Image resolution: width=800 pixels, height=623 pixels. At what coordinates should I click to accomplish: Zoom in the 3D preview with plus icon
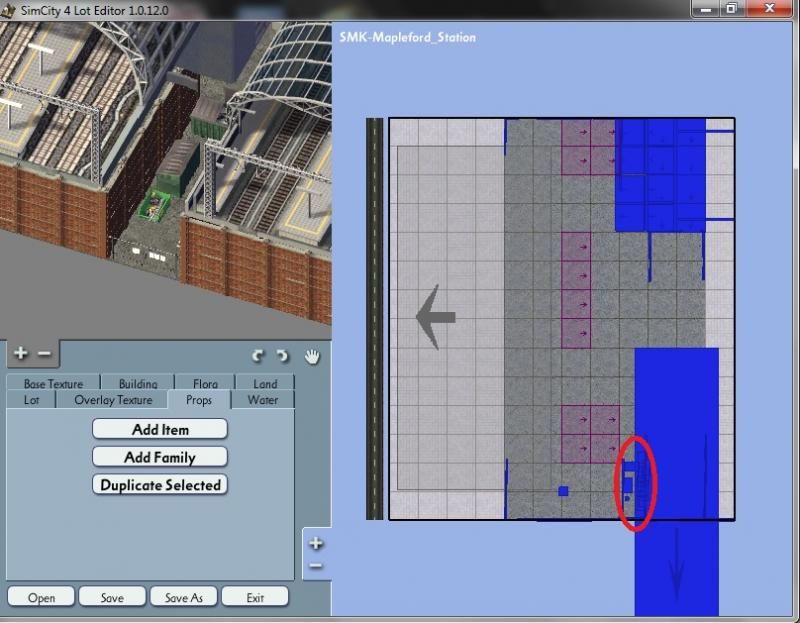pos(21,353)
